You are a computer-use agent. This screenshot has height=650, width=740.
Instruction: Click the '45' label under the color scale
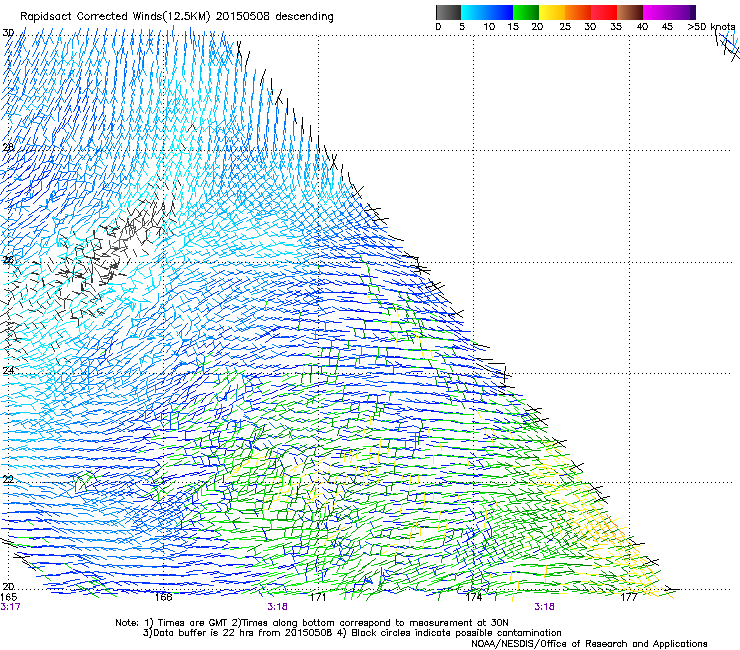pyautogui.click(x=667, y=27)
